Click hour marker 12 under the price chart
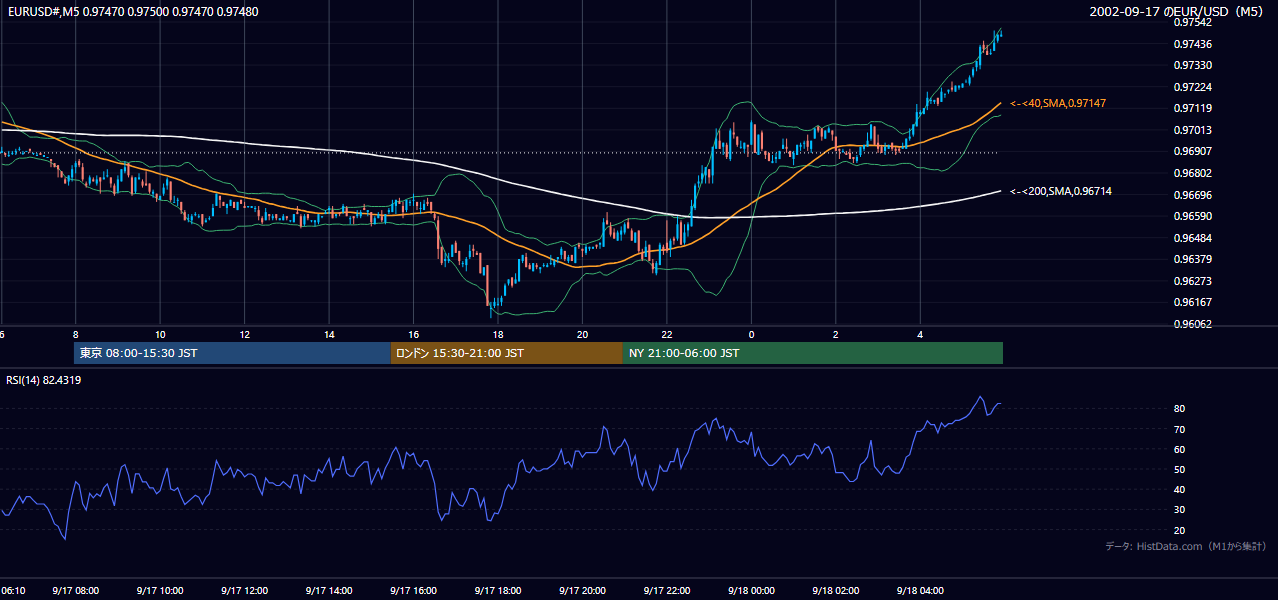Screen dimensions: 1278x600 pos(244,334)
